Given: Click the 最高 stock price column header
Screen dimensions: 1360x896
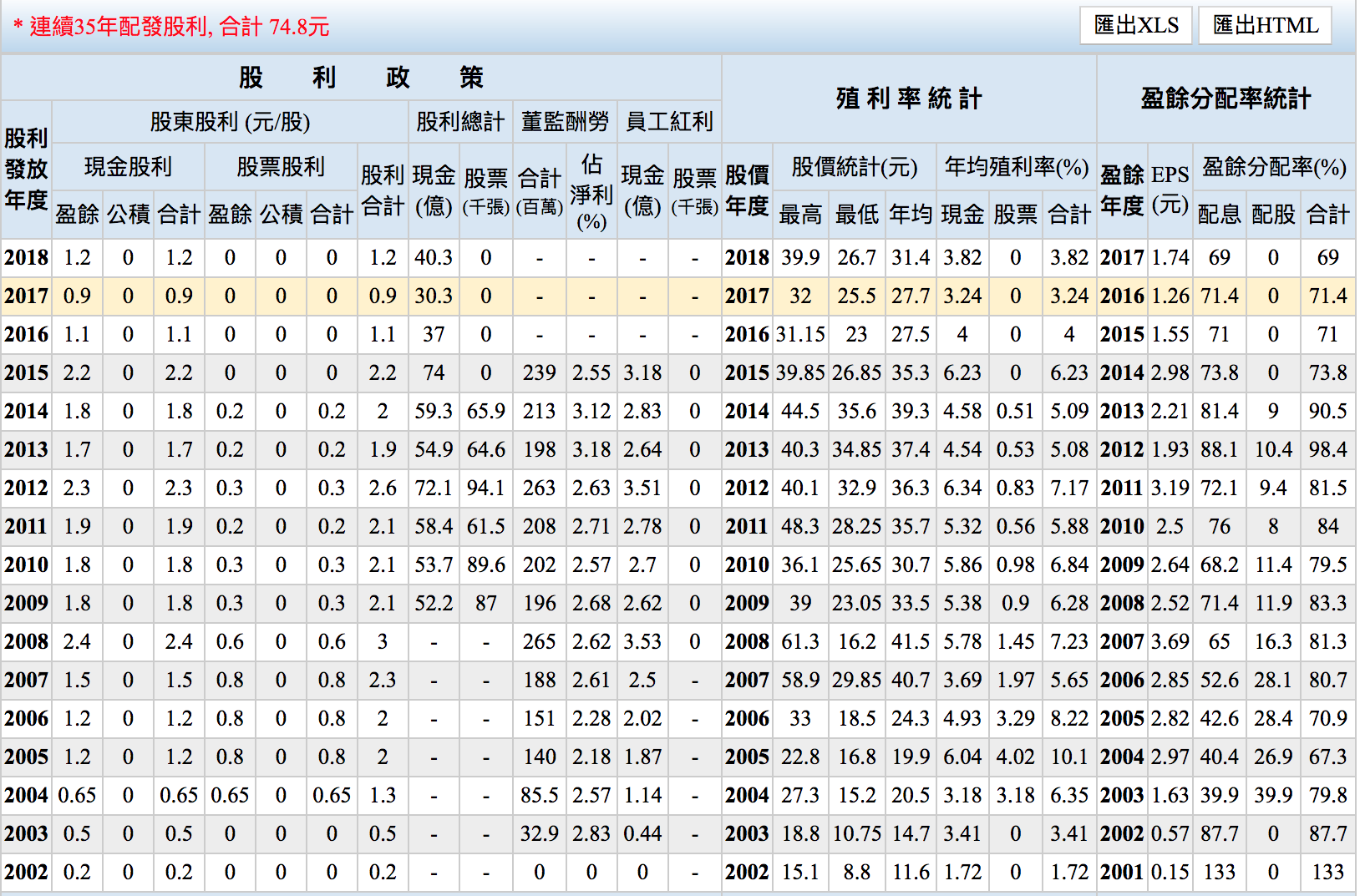Looking at the screenshot, I should click(x=800, y=215).
